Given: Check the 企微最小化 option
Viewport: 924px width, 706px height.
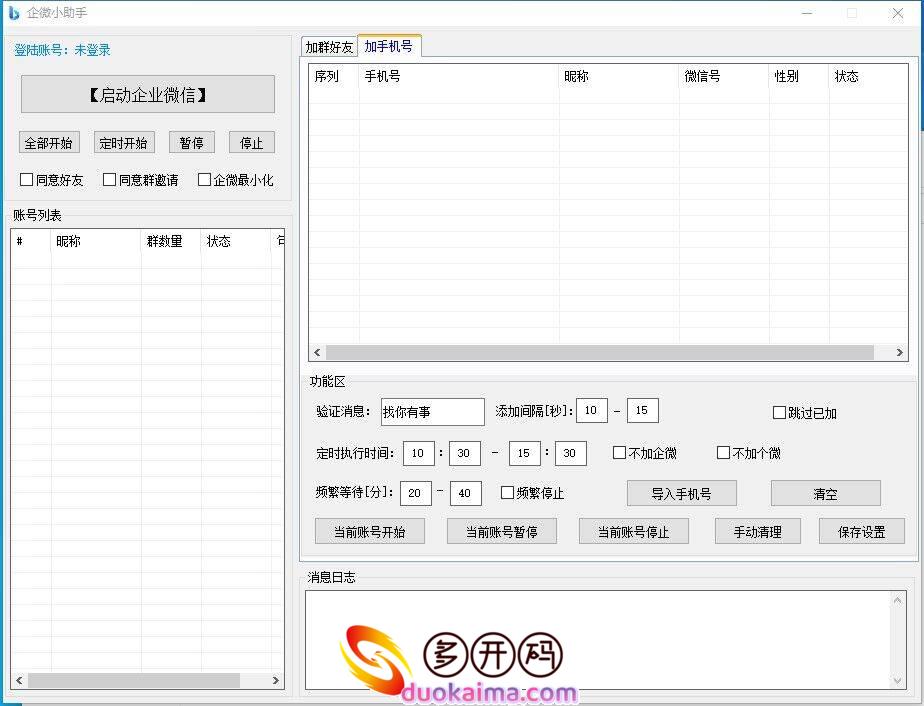Looking at the screenshot, I should pos(204,180).
